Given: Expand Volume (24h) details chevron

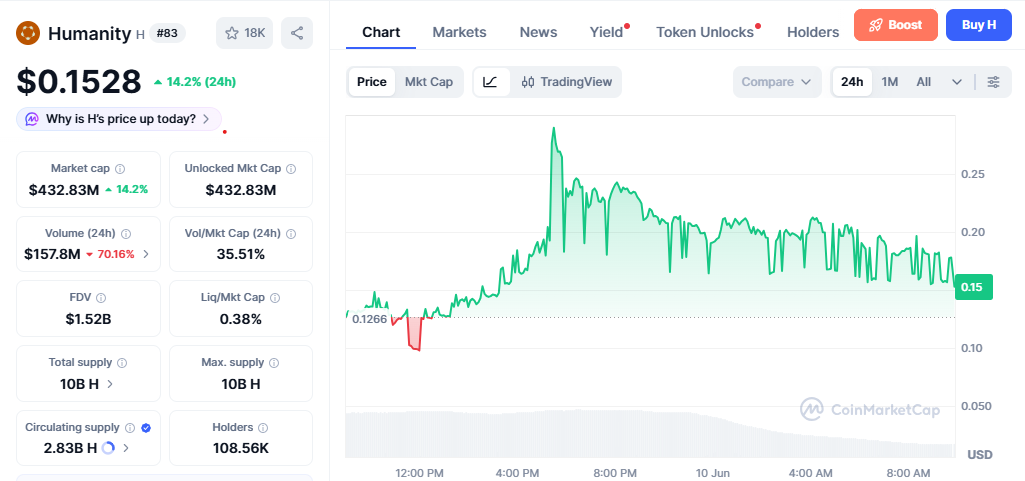Looking at the screenshot, I should 146,254.
